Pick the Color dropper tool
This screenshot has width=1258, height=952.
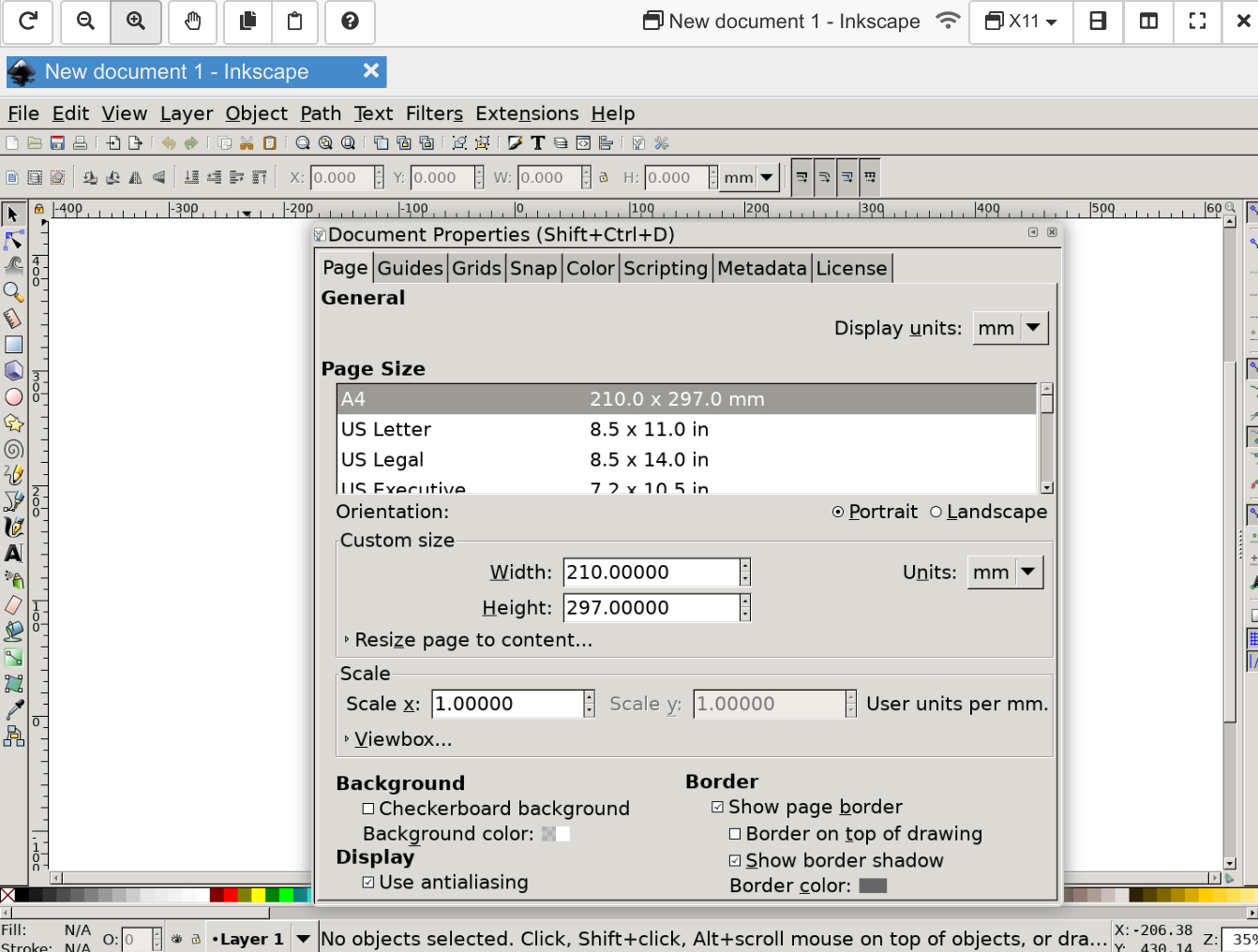tap(13, 710)
